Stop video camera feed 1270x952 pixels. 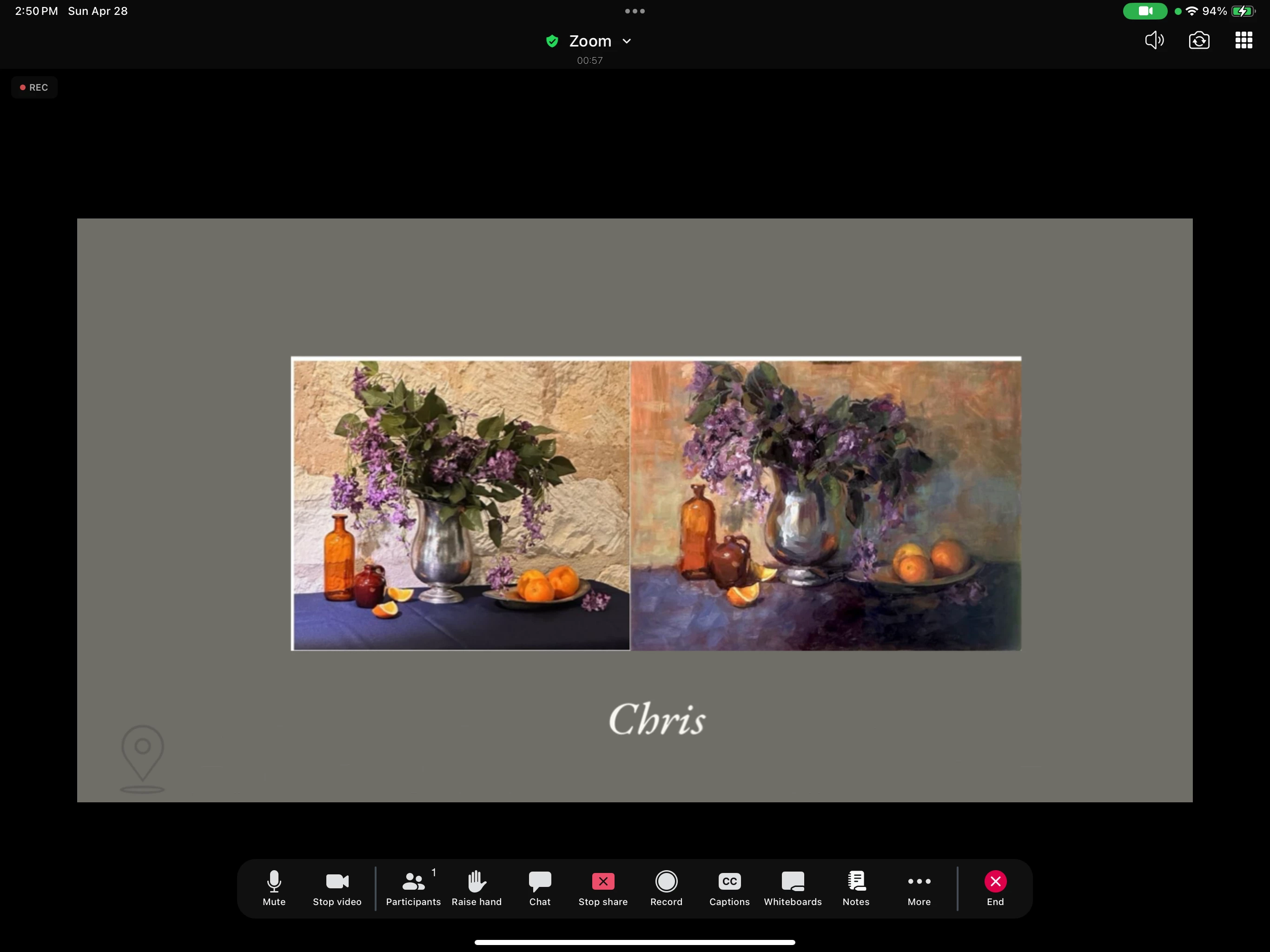337,887
